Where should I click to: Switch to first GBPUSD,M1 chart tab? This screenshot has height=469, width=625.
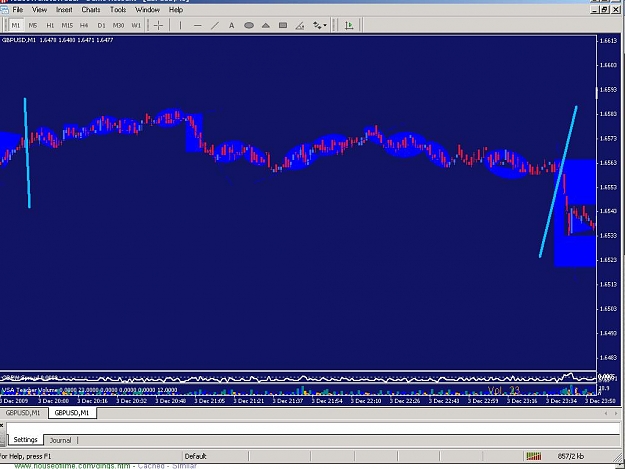click(x=23, y=413)
